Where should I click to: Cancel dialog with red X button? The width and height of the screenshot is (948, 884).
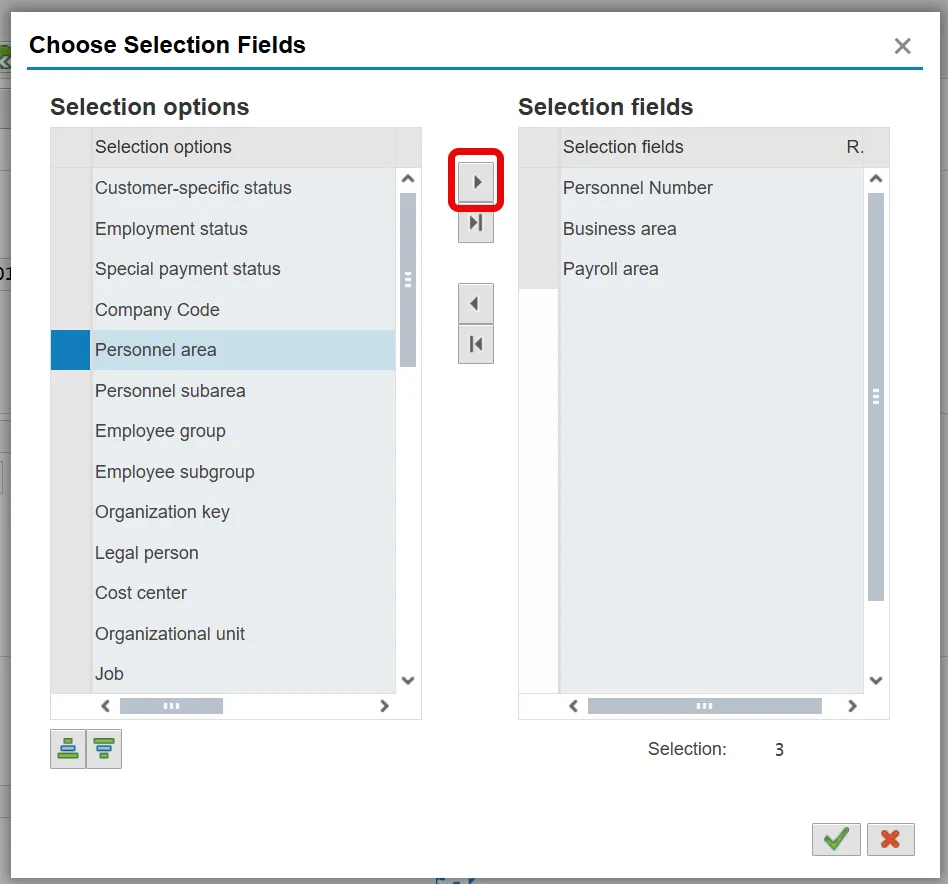click(x=890, y=839)
